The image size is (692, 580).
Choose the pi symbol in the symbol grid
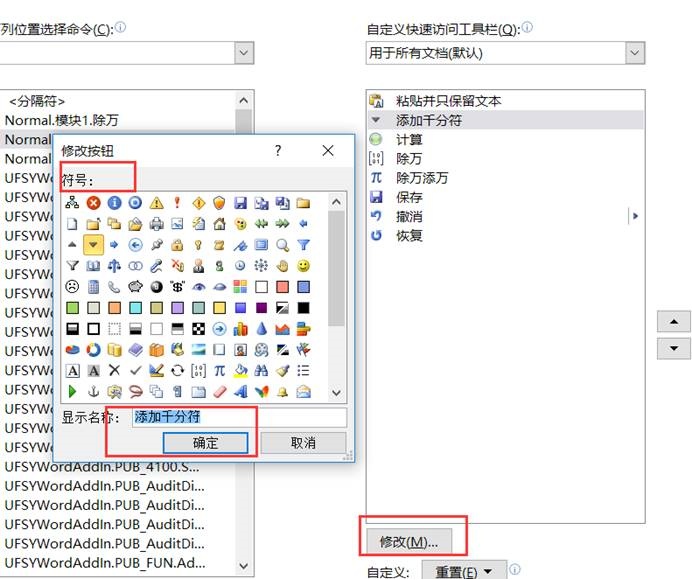click(219, 371)
